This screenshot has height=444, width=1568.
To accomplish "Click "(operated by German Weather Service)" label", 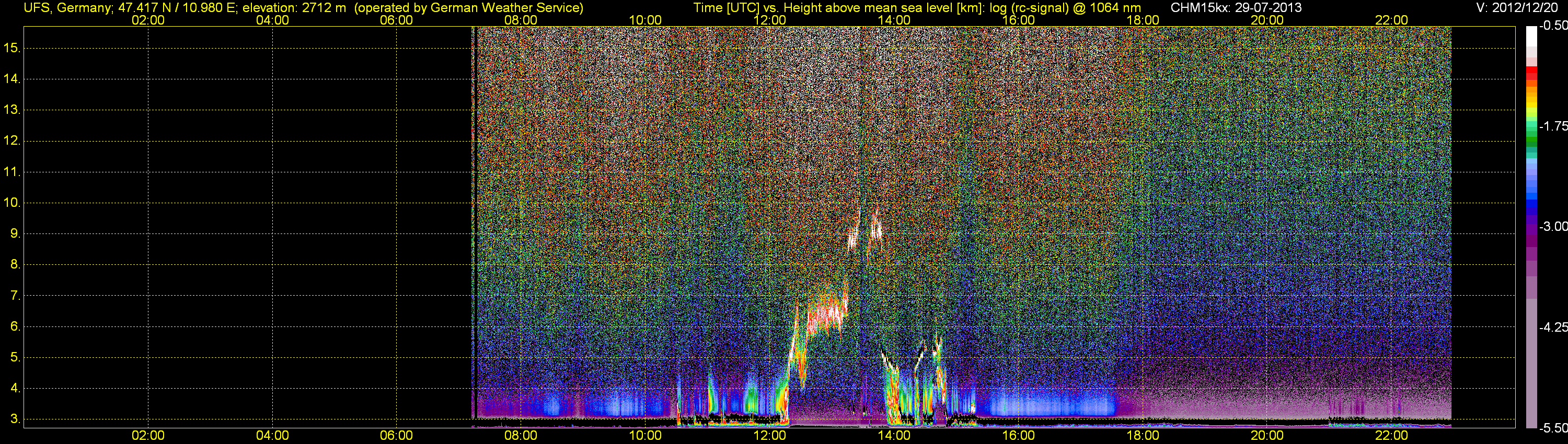I will coord(469,8).
